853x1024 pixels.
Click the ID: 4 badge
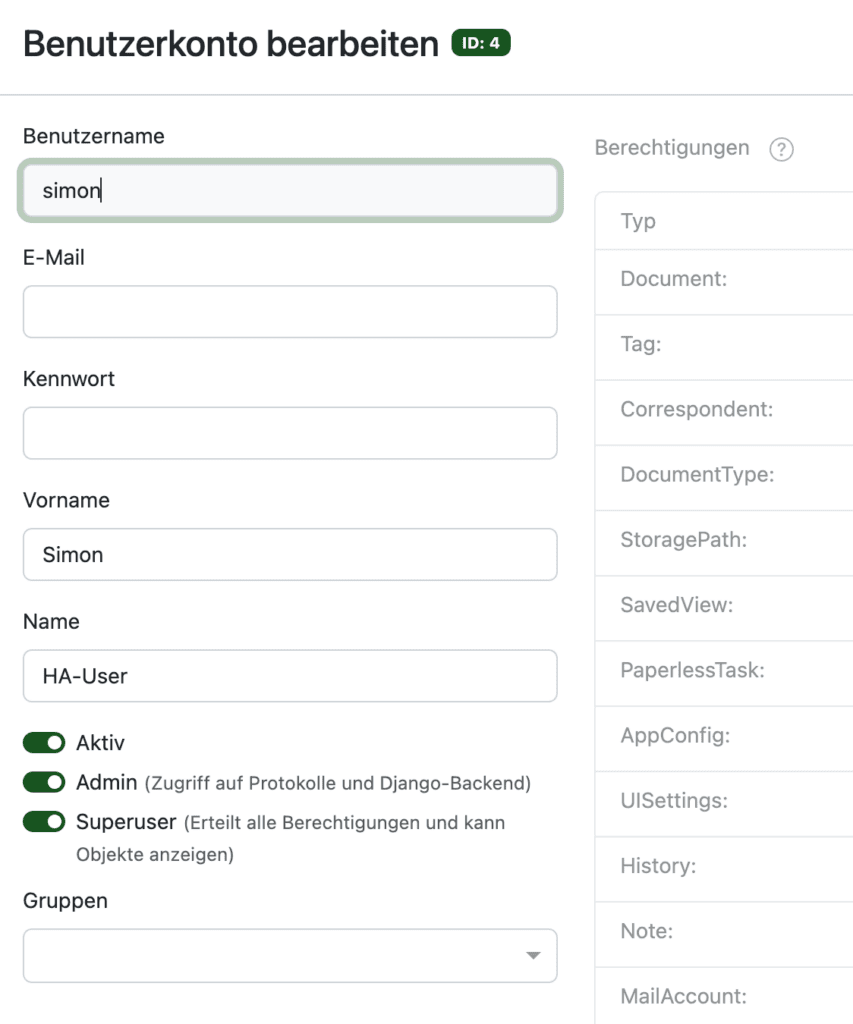coord(481,43)
